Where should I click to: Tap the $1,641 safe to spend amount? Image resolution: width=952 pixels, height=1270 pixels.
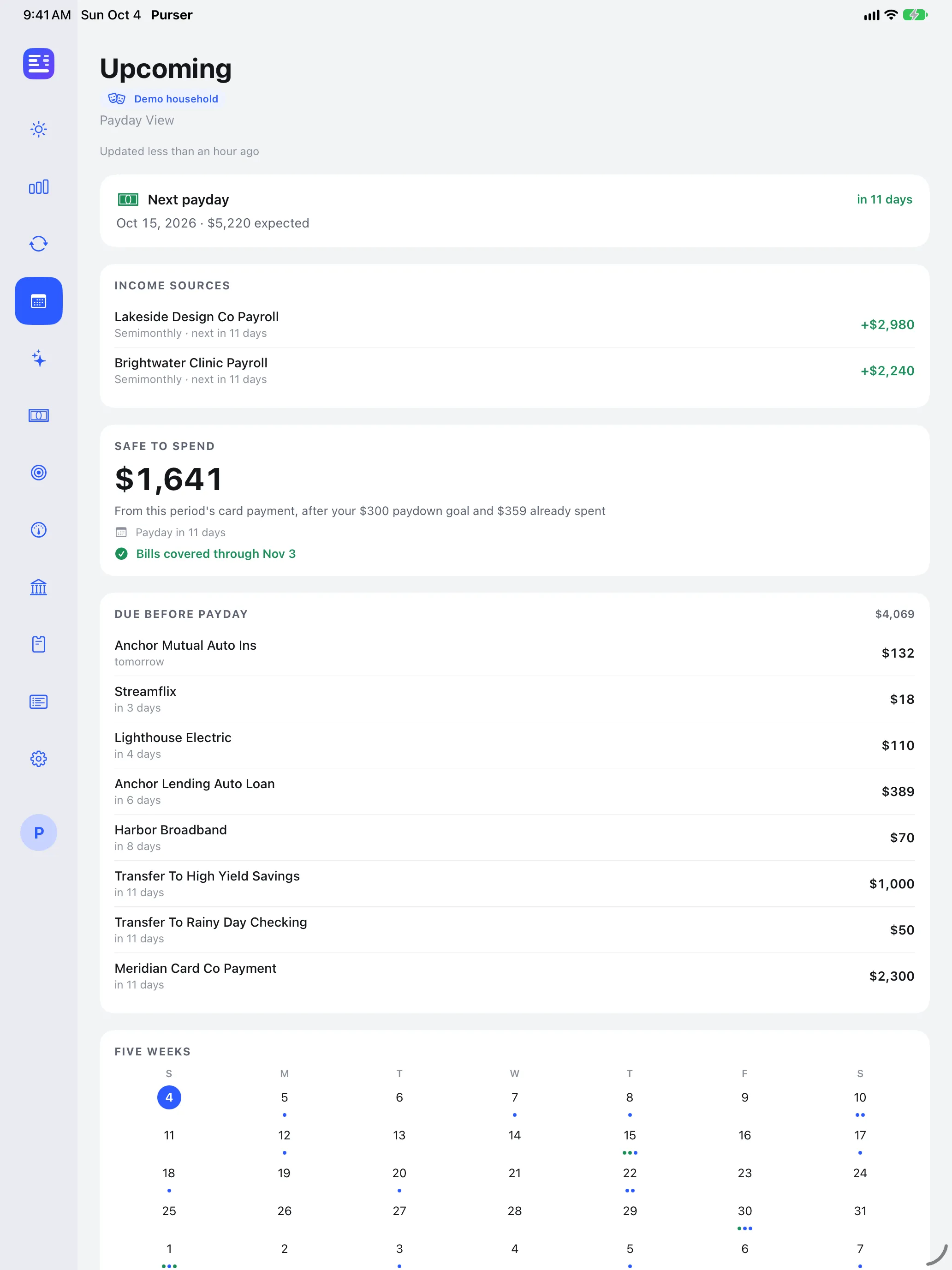click(x=169, y=479)
